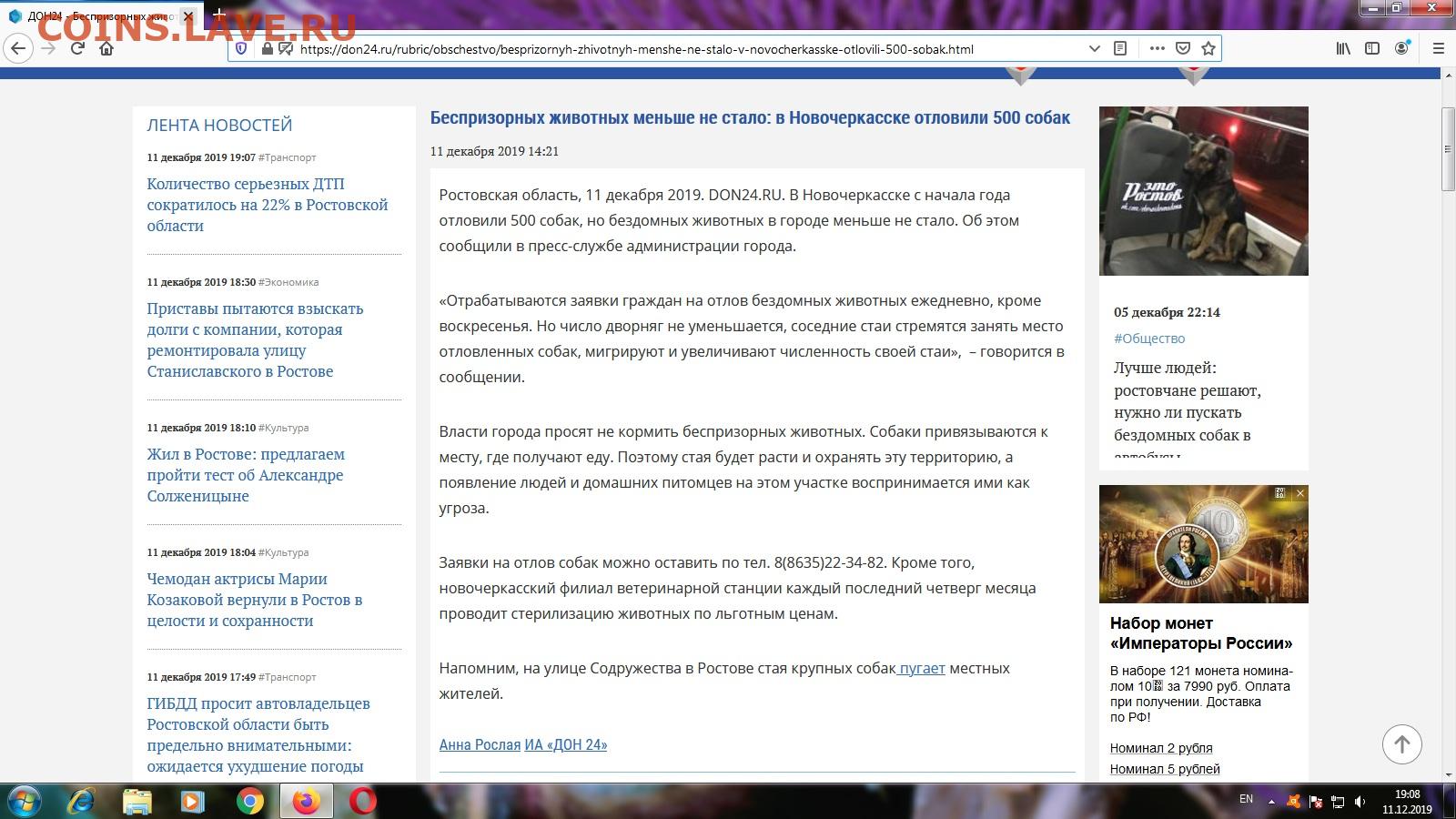The width and height of the screenshot is (1456, 819).
Task: Click the page vertical scrollbar thumb
Action: [x=1448, y=148]
